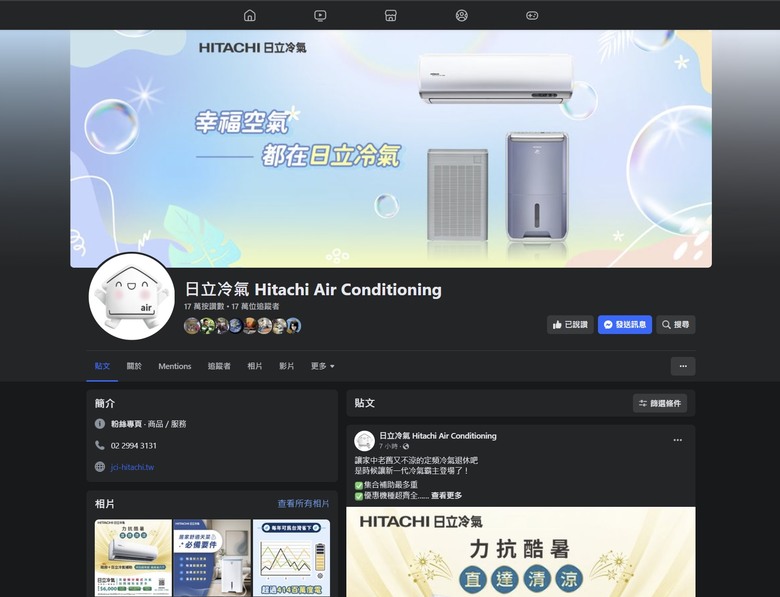
Task: Open the jci-hitachi.tw website link
Action: (x=132, y=467)
